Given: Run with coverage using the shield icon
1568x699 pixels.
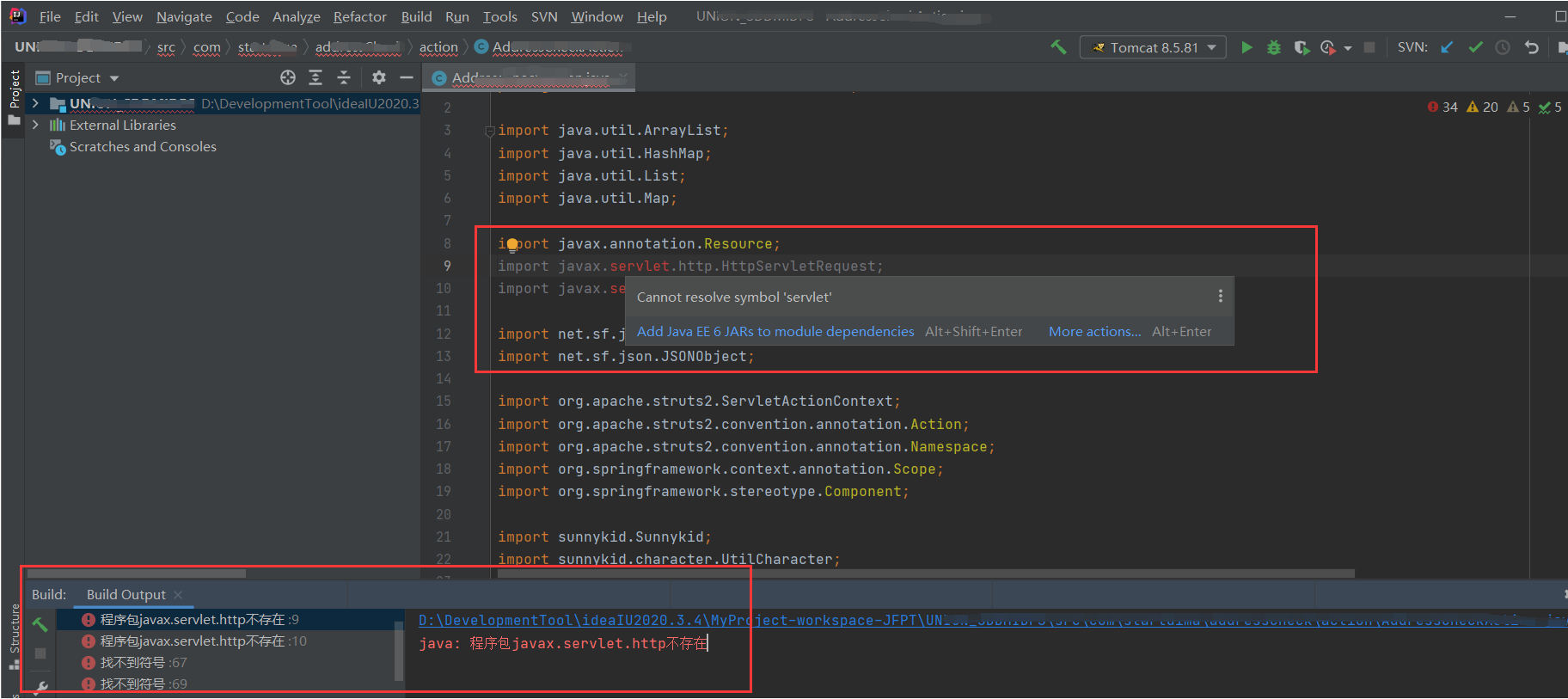Looking at the screenshot, I should (x=1302, y=47).
